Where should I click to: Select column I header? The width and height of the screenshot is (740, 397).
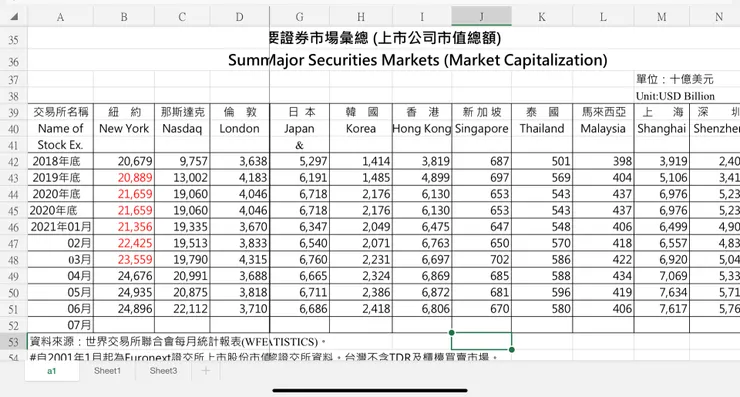(422, 17)
